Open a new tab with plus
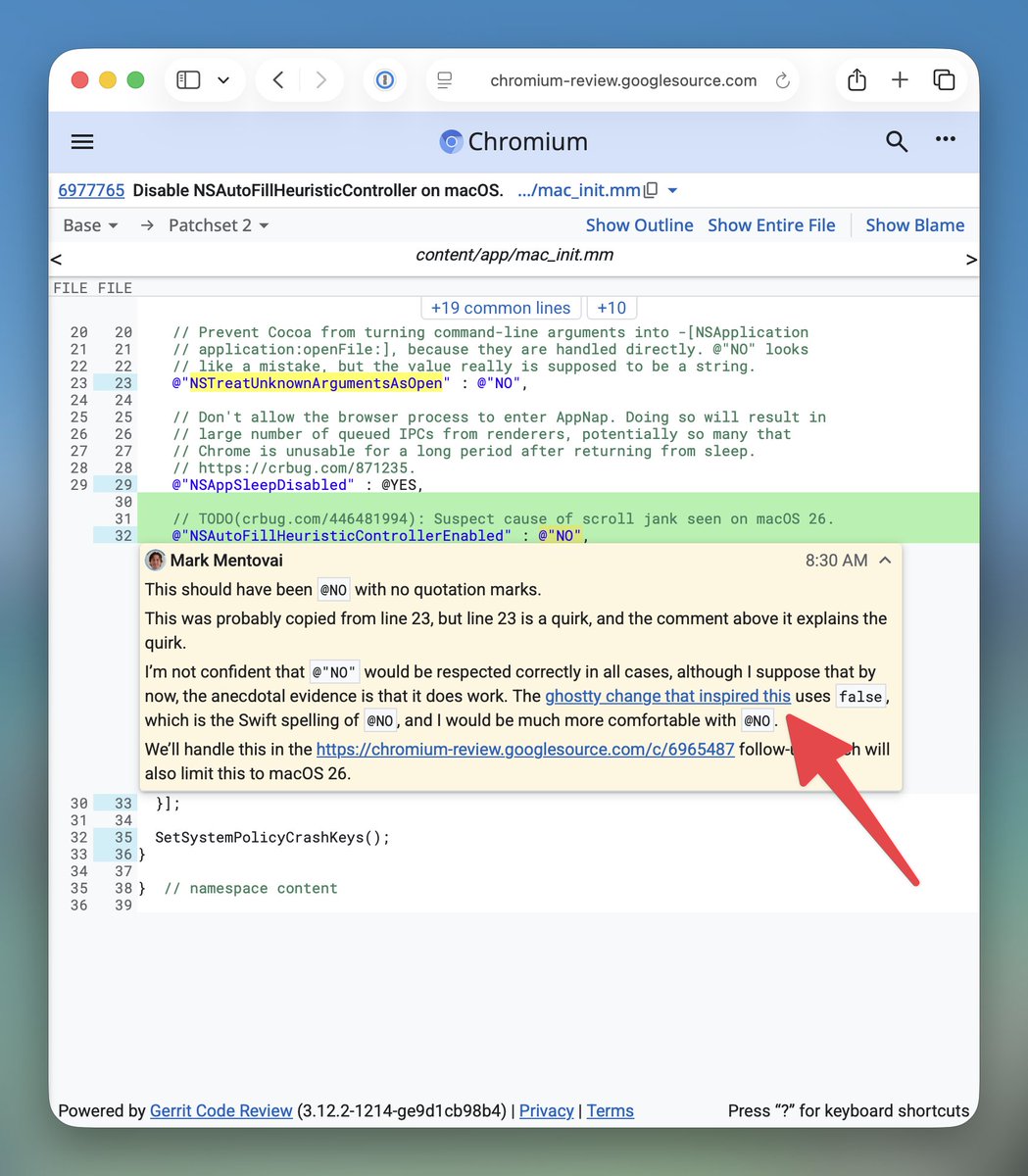The image size is (1028, 1176). pos(900,80)
